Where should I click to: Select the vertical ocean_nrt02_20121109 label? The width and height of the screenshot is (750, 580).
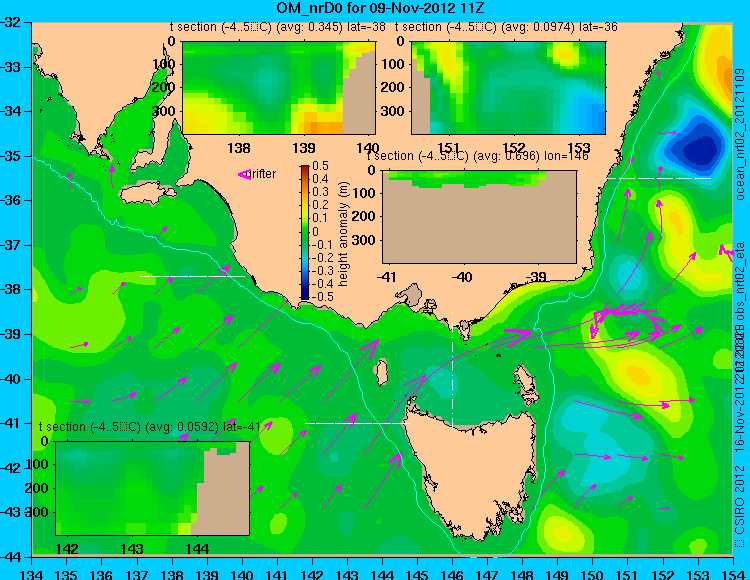click(x=740, y=134)
